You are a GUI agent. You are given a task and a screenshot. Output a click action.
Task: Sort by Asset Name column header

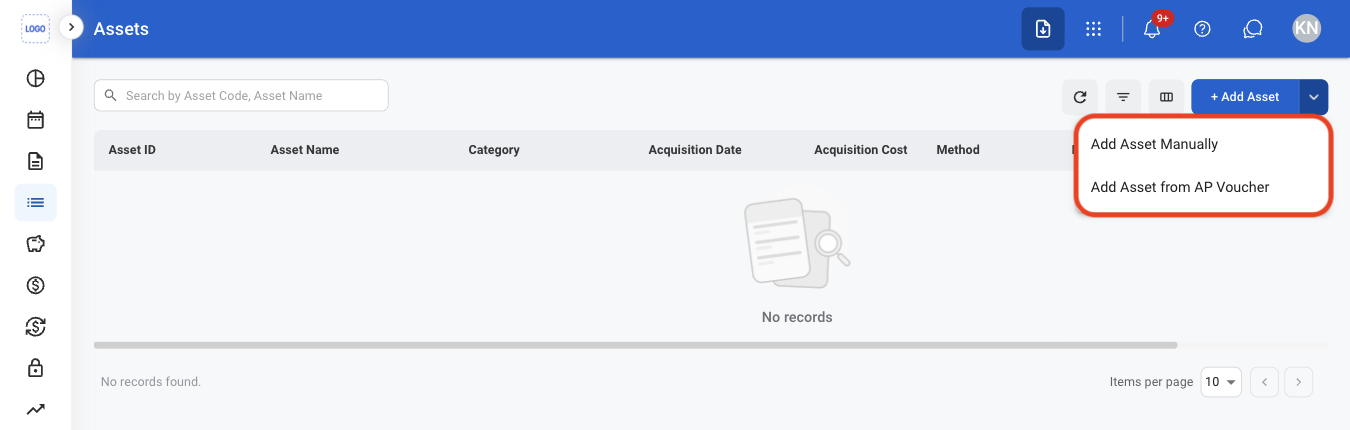[305, 150]
